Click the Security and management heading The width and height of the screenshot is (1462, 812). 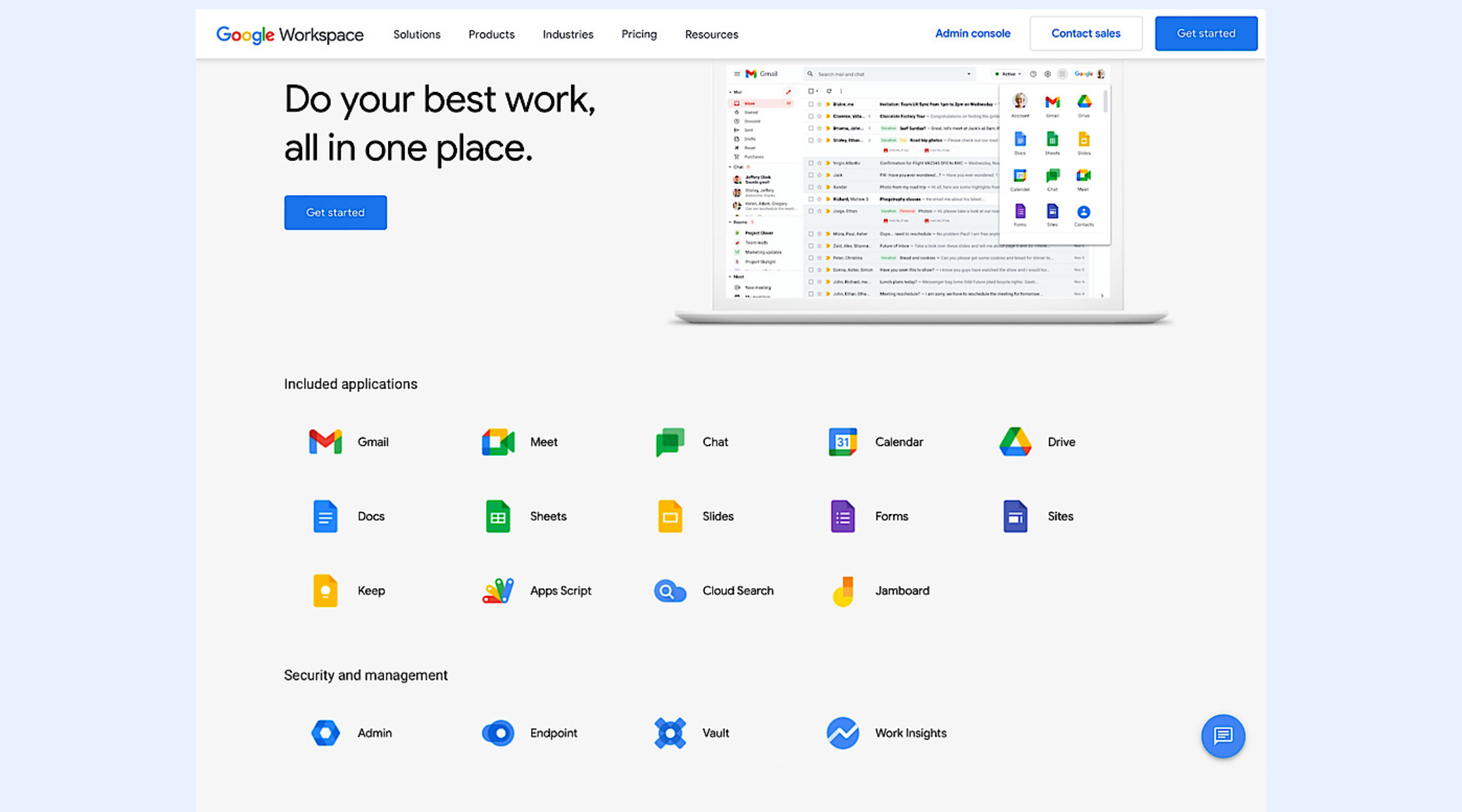click(365, 675)
